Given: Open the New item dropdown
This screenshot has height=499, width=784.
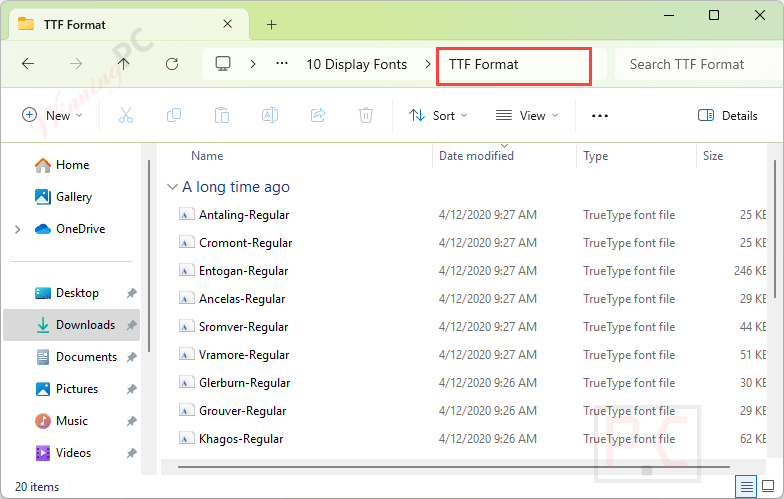Looking at the screenshot, I should point(52,116).
